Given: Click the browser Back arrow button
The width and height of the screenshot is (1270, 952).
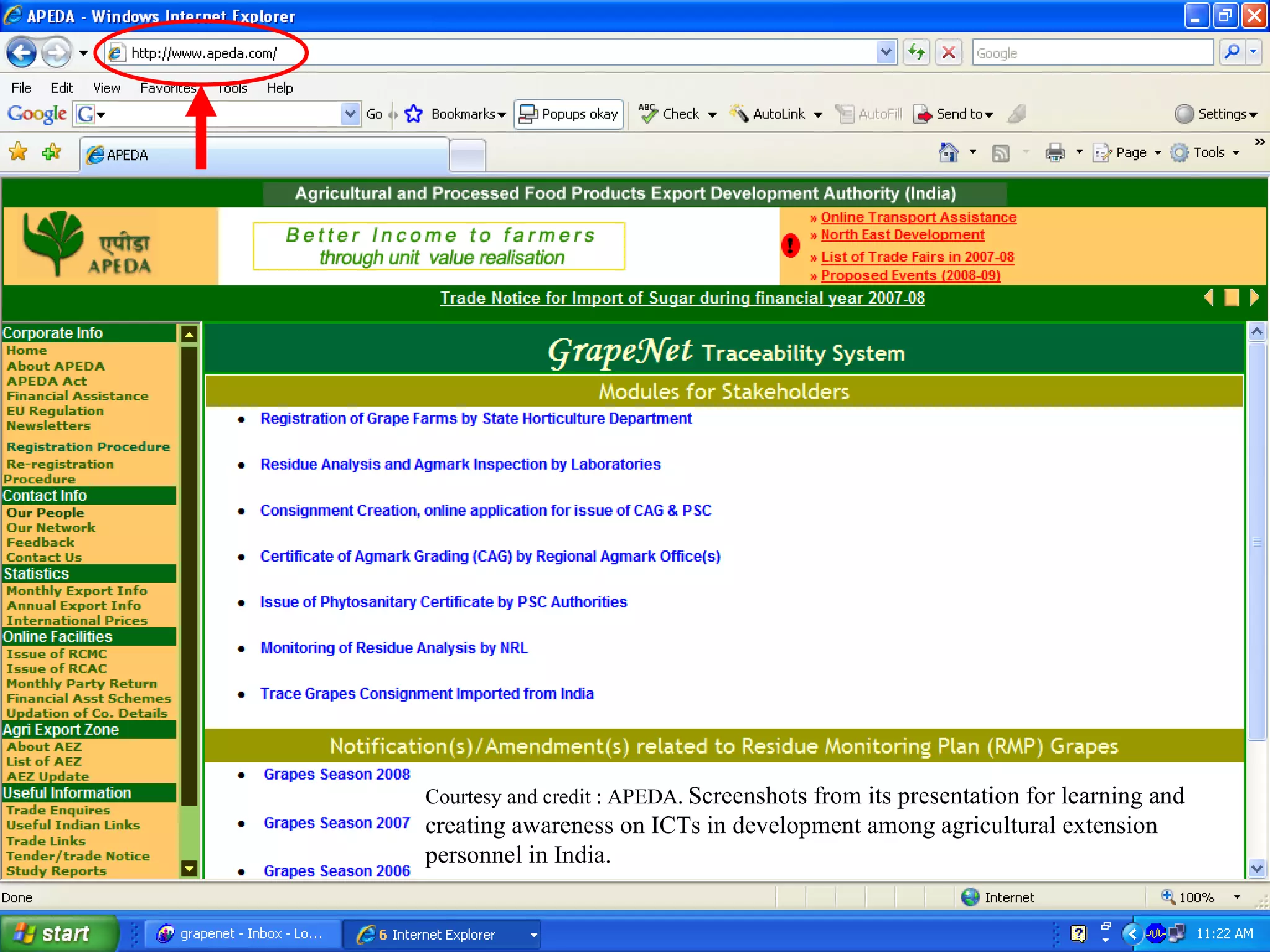Looking at the screenshot, I should pos(22,53).
